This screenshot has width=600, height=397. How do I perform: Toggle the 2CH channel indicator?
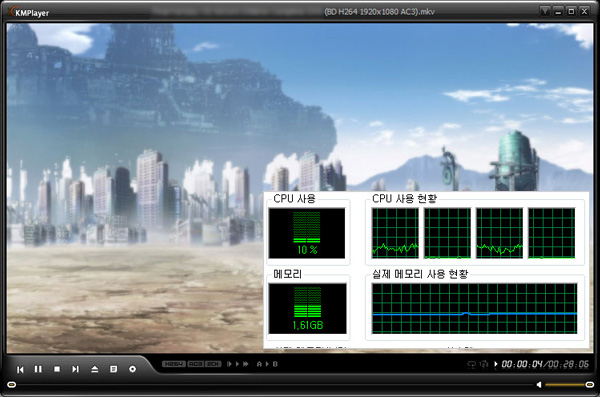(x=213, y=364)
